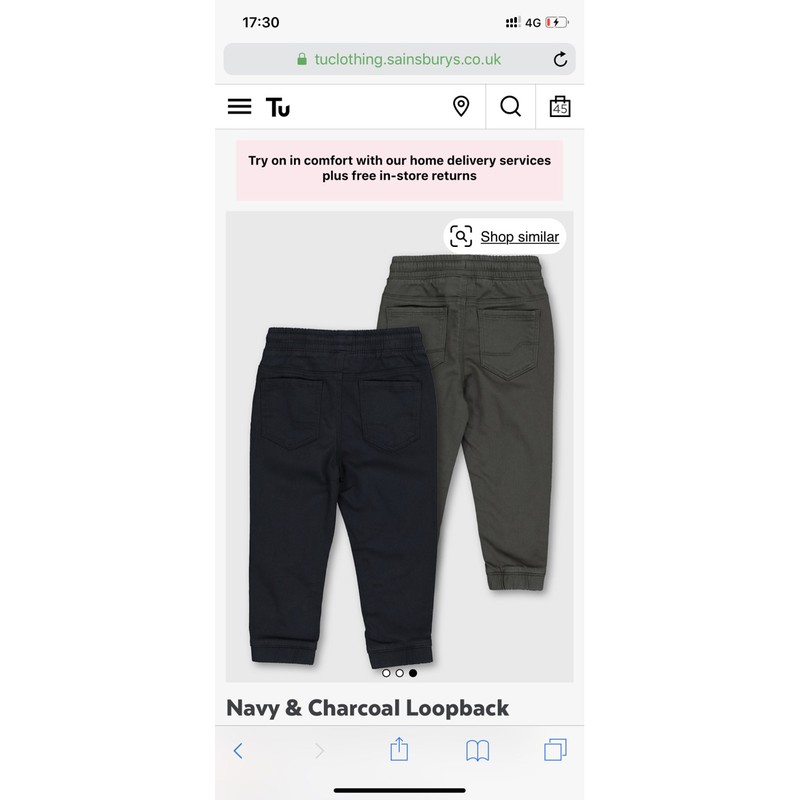Image resolution: width=800 pixels, height=800 pixels.
Task: Reload the page with refresh icon
Action: point(560,59)
